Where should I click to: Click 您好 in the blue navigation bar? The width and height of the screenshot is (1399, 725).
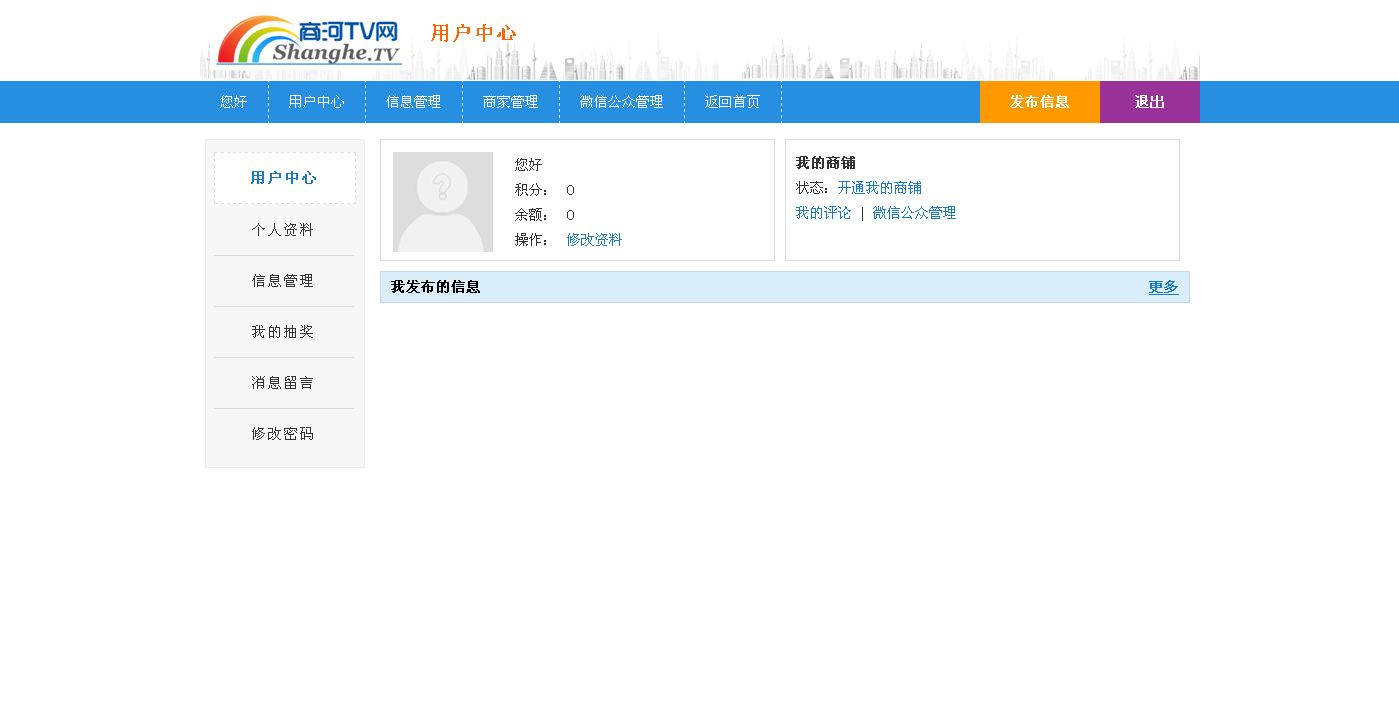233,102
